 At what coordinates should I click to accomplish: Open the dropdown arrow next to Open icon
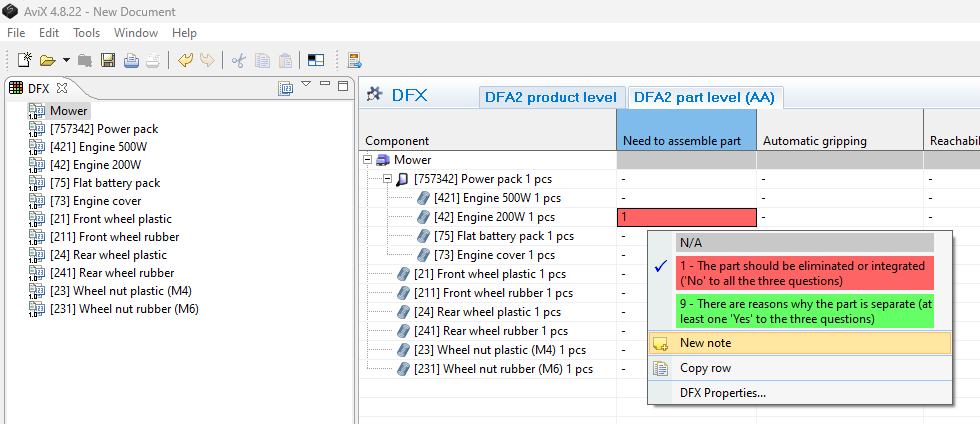(66, 61)
